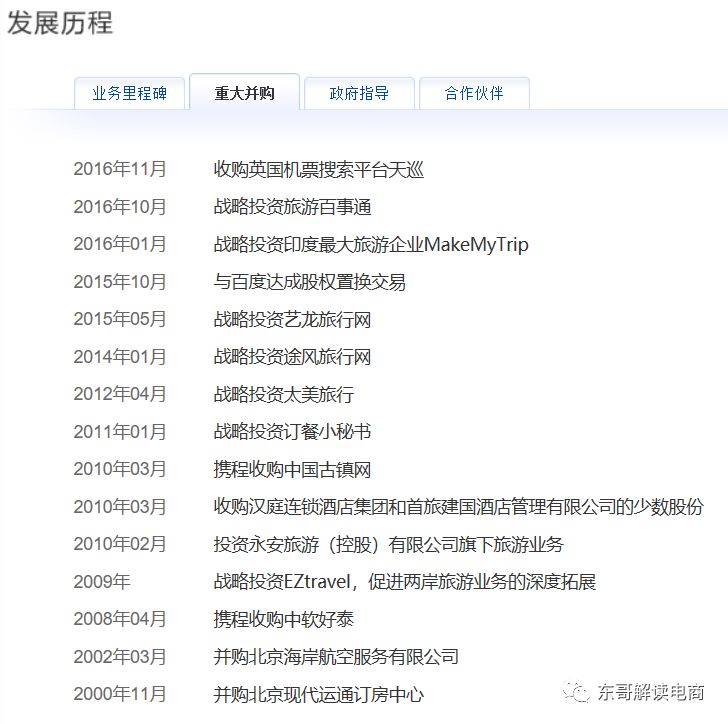Select text 战略投资太美旅行
The image size is (728, 724).
point(284,395)
